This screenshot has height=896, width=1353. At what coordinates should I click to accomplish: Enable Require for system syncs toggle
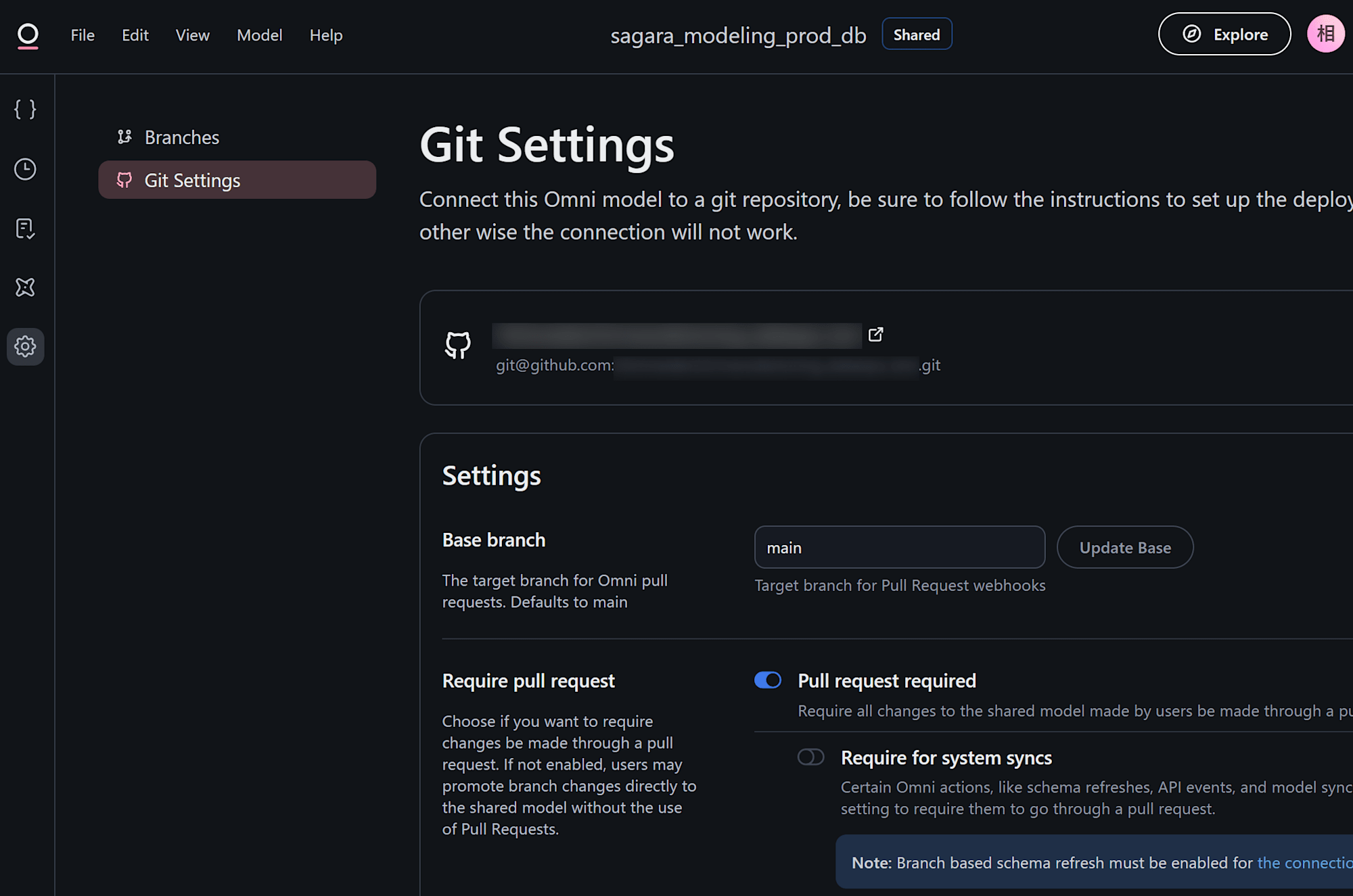coord(810,757)
